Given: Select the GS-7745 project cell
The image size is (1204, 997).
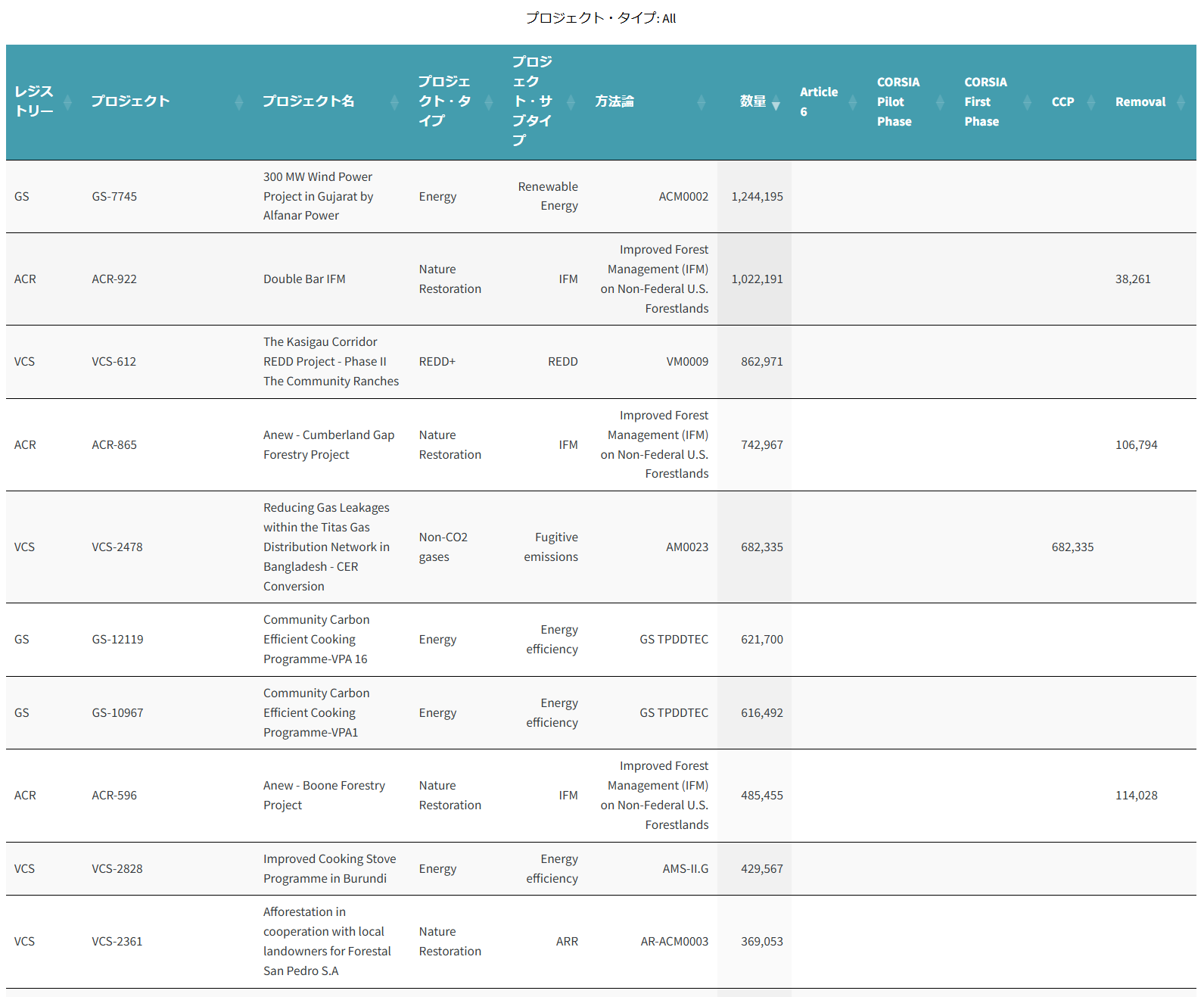Looking at the screenshot, I should pyautogui.click(x=114, y=197).
